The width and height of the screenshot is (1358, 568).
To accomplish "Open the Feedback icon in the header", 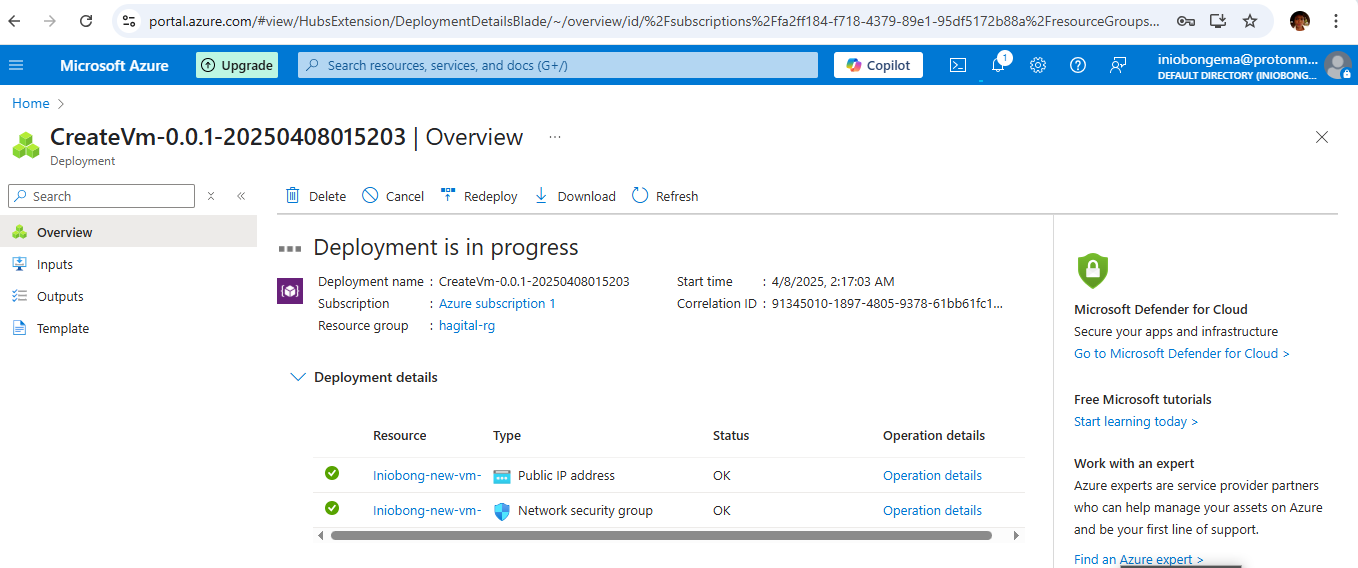I will (x=1118, y=65).
